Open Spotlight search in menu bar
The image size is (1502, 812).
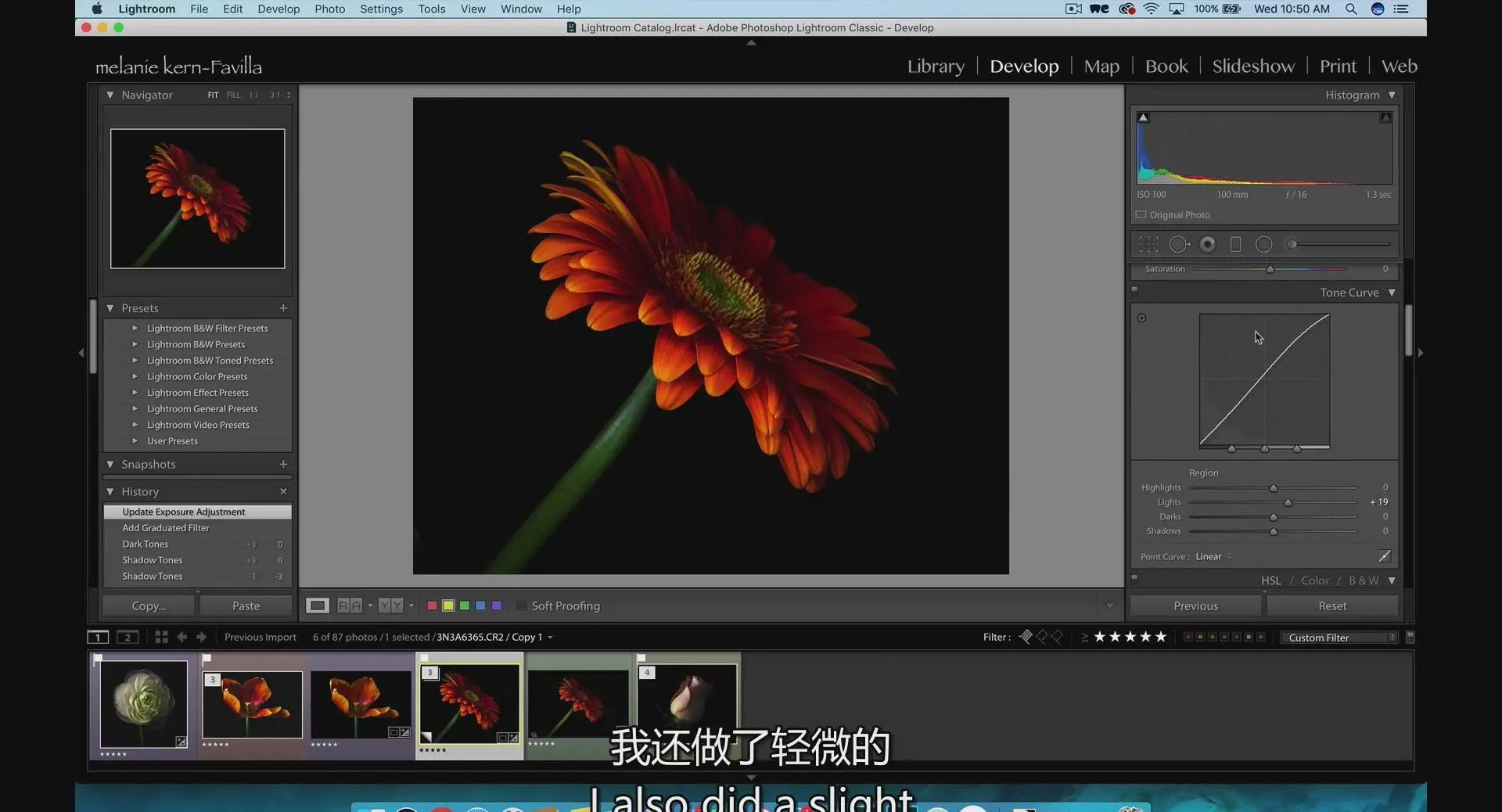coord(1351,9)
